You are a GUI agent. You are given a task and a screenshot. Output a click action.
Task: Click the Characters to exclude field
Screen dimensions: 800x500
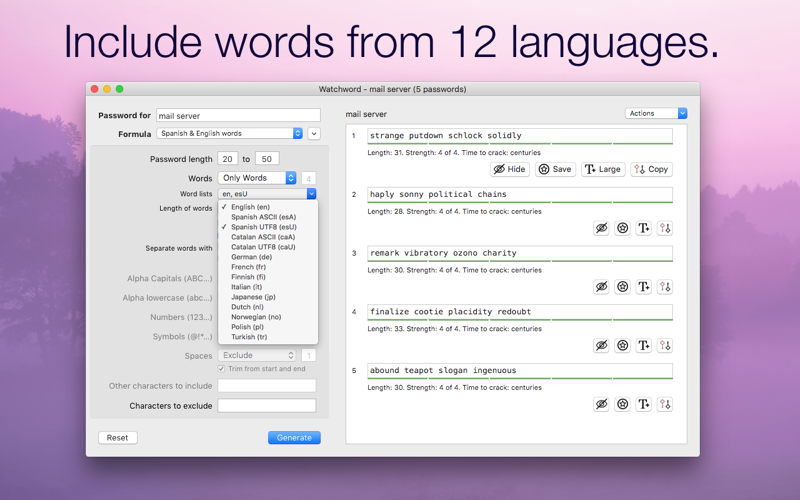click(x=267, y=406)
